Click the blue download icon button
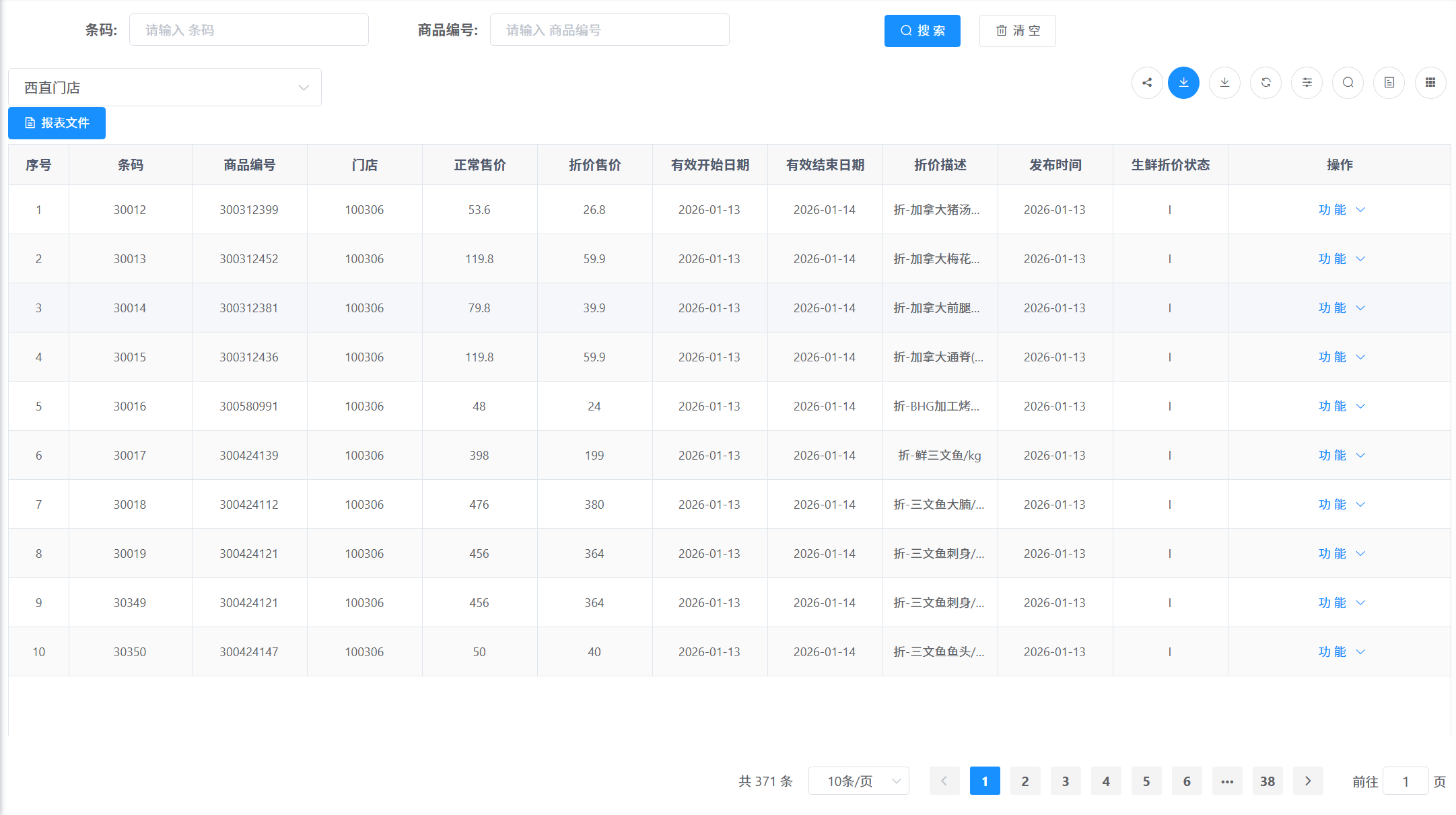Image resolution: width=1456 pixels, height=815 pixels. 1183,83
